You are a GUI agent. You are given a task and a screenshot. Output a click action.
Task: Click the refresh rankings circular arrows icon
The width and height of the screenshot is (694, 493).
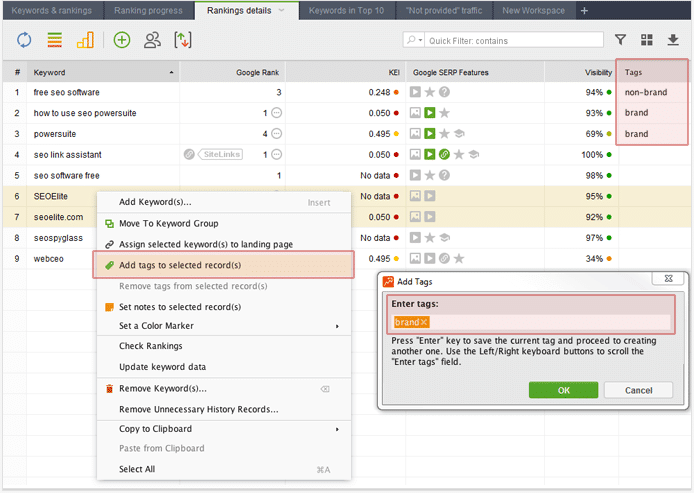click(x=24, y=40)
